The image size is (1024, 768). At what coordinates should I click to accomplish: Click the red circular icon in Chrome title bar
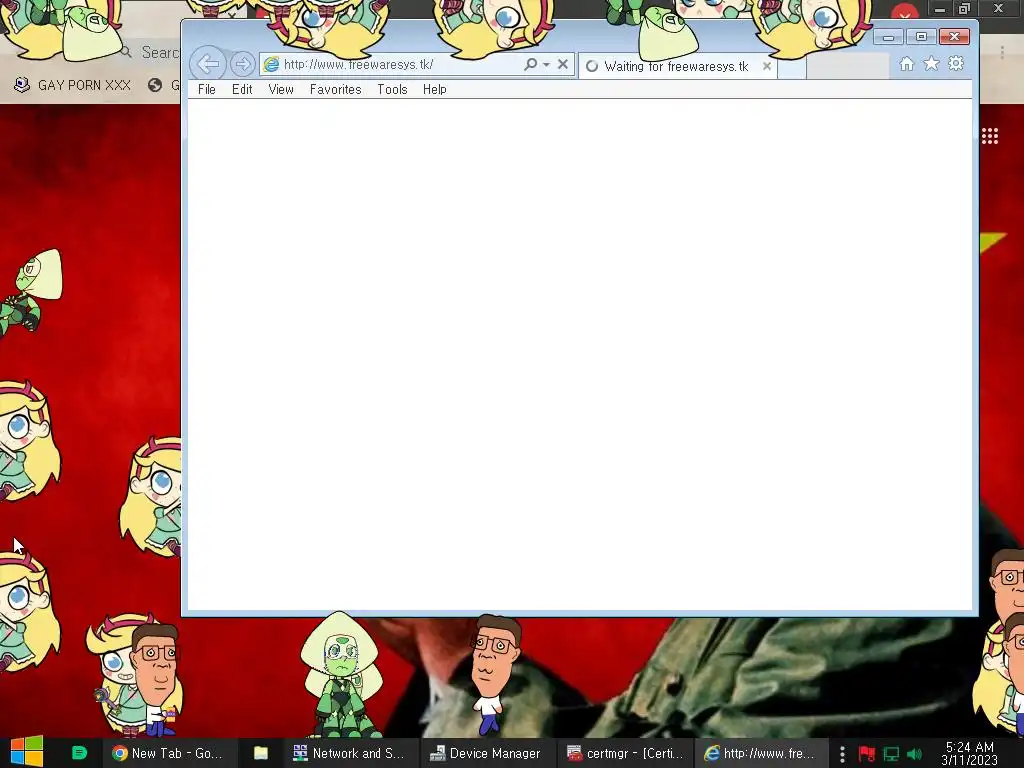(904, 11)
